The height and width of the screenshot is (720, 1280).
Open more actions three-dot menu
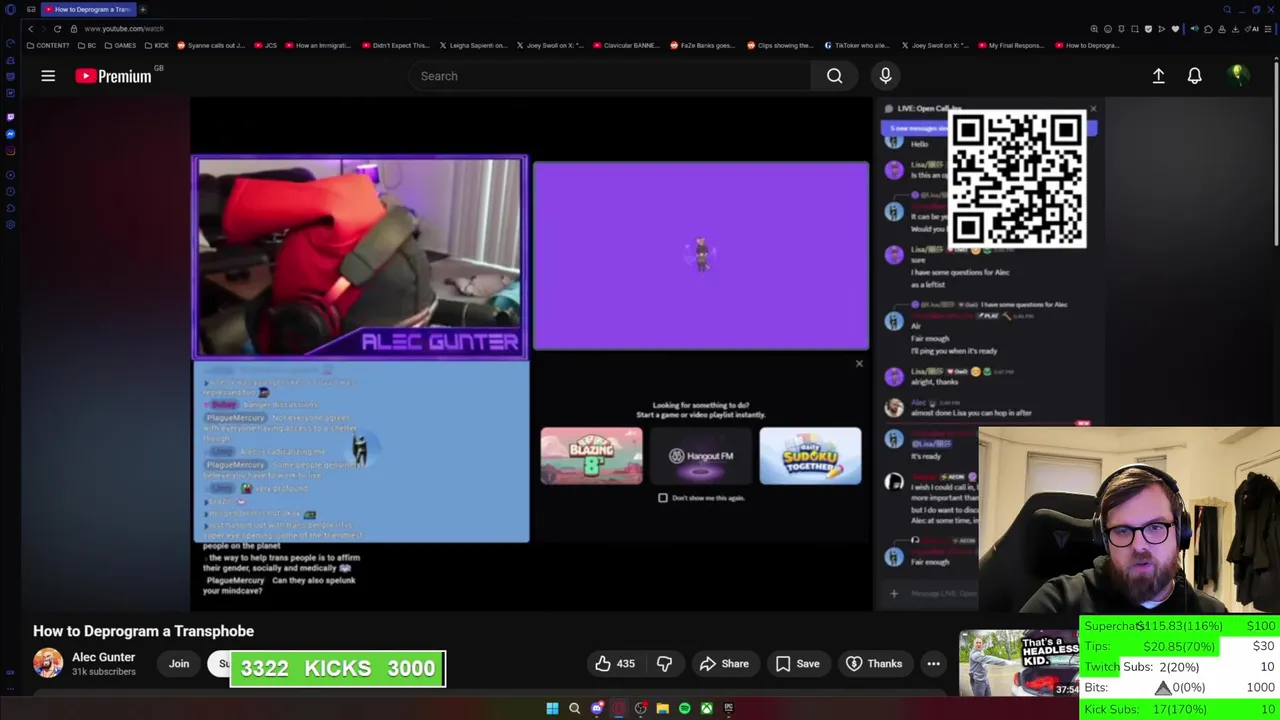pyautogui.click(x=933, y=664)
